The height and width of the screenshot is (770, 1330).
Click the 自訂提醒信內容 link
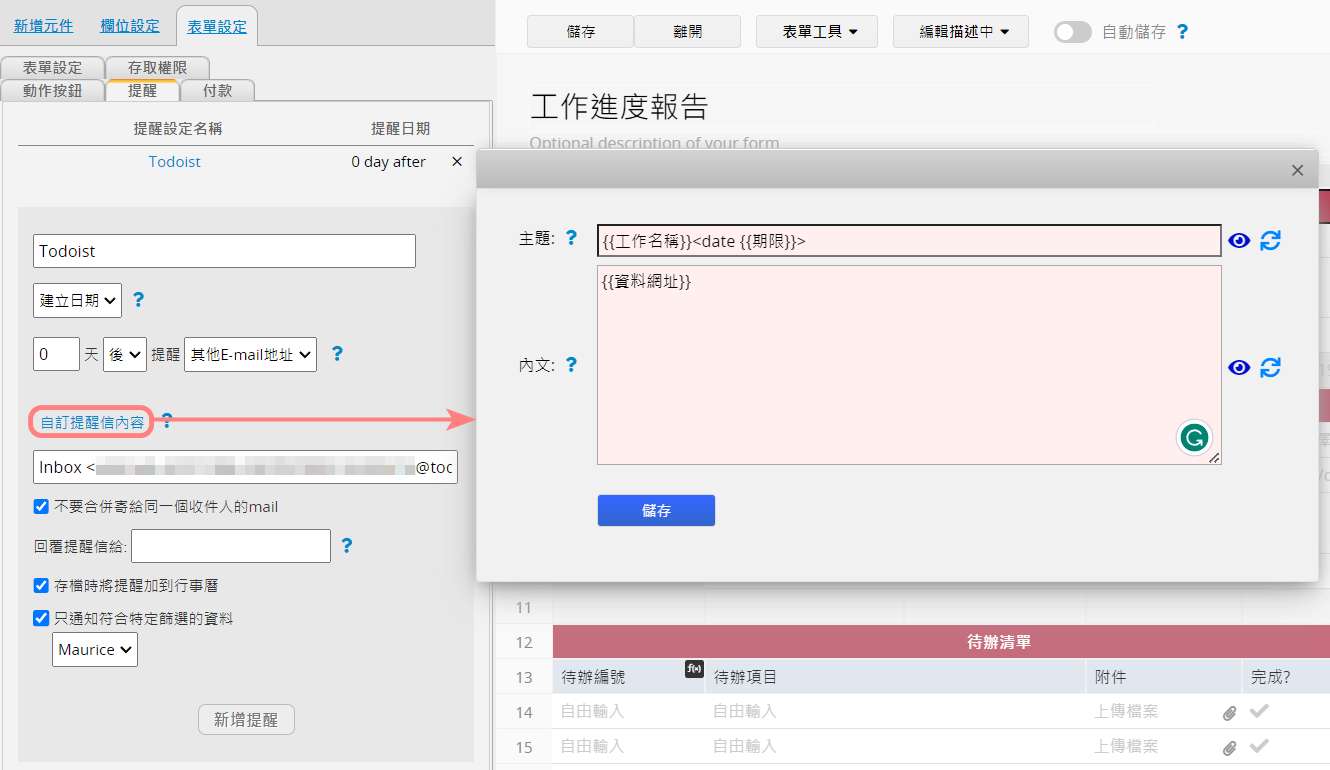[91, 422]
